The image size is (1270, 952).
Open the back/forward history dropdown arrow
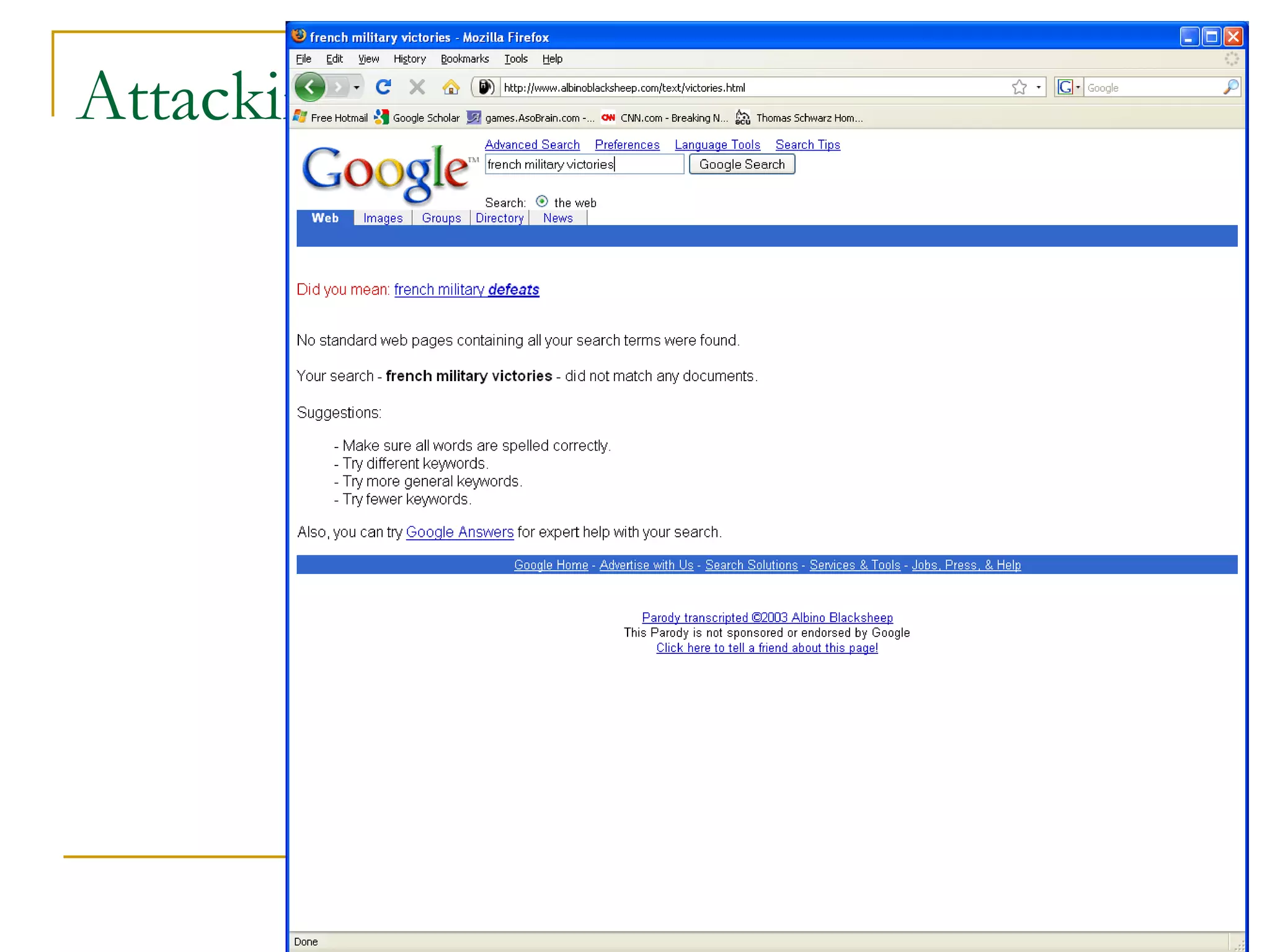coord(357,87)
